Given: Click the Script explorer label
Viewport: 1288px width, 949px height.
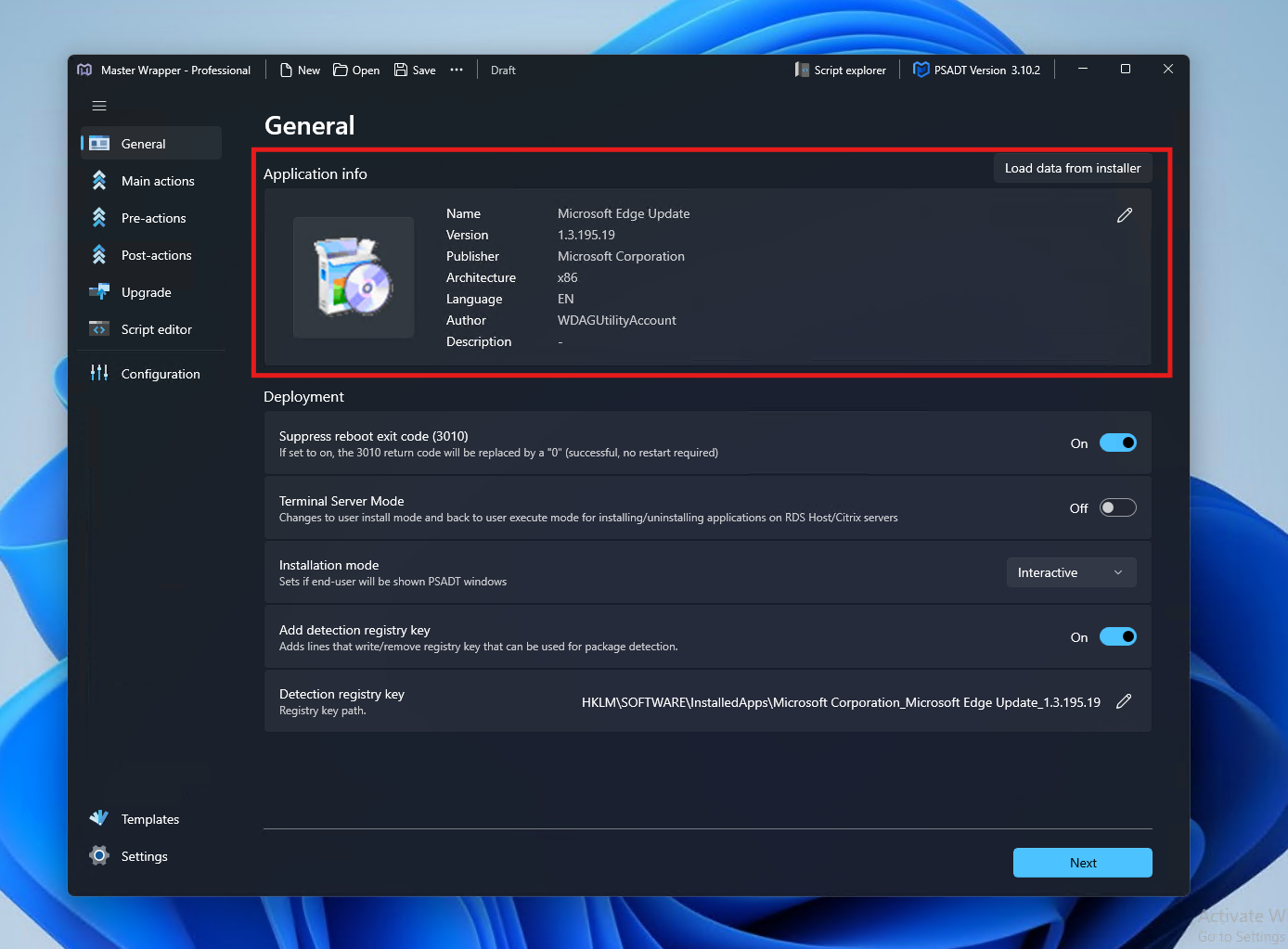Looking at the screenshot, I should click(850, 71).
